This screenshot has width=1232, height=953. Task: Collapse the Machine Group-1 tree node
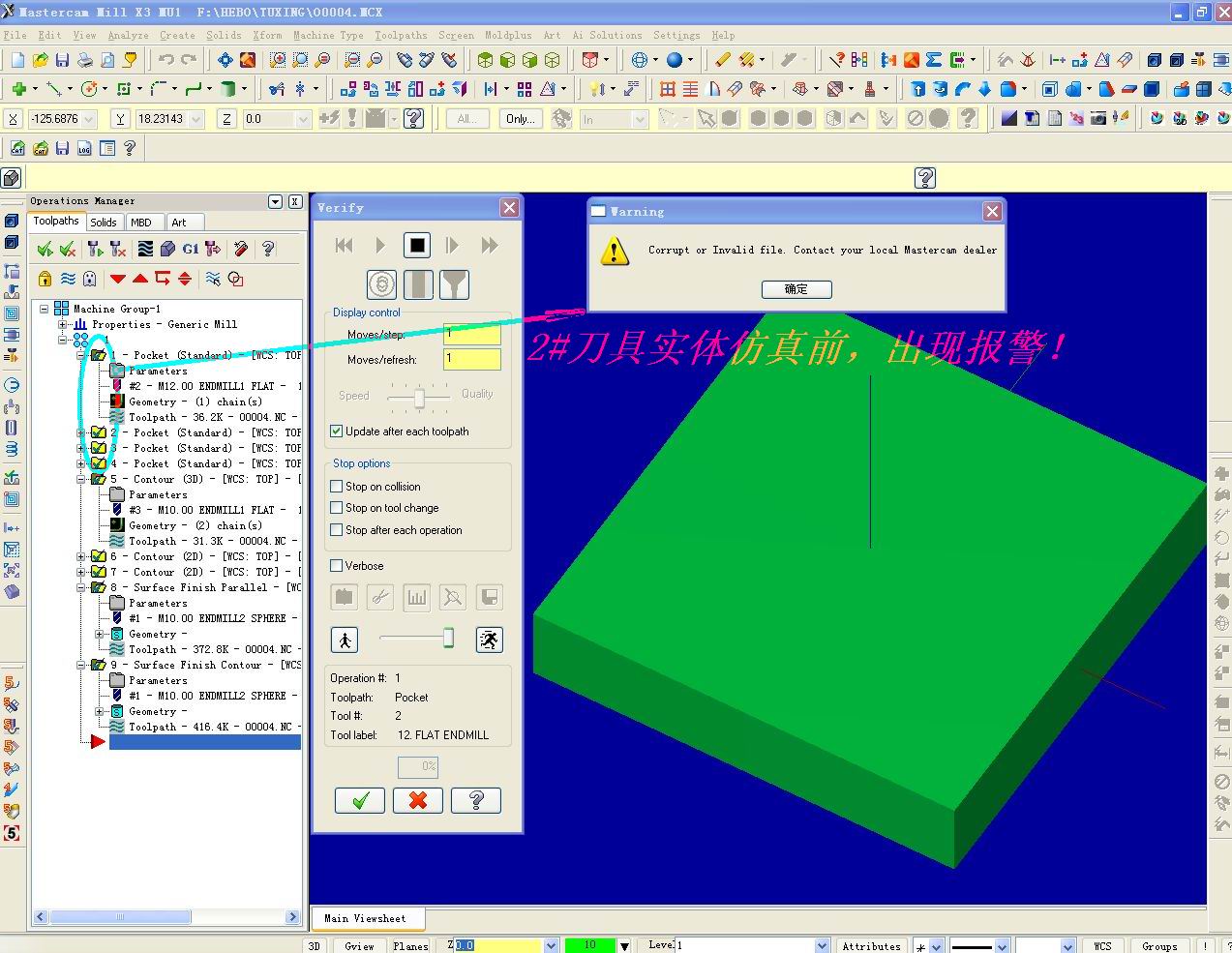[45, 309]
